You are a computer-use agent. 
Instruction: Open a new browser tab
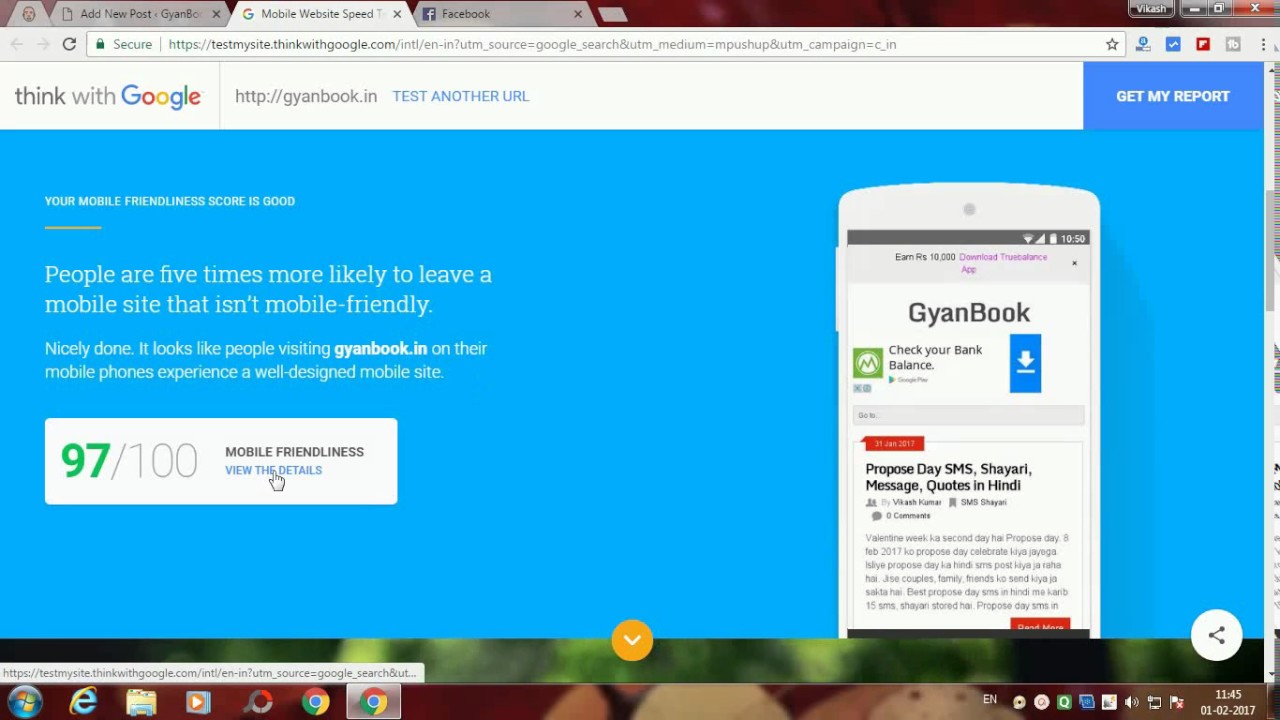point(612,14)
